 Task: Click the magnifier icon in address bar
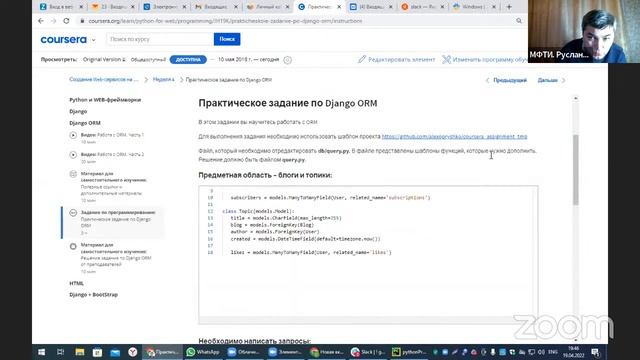click(x=519, y=21)
